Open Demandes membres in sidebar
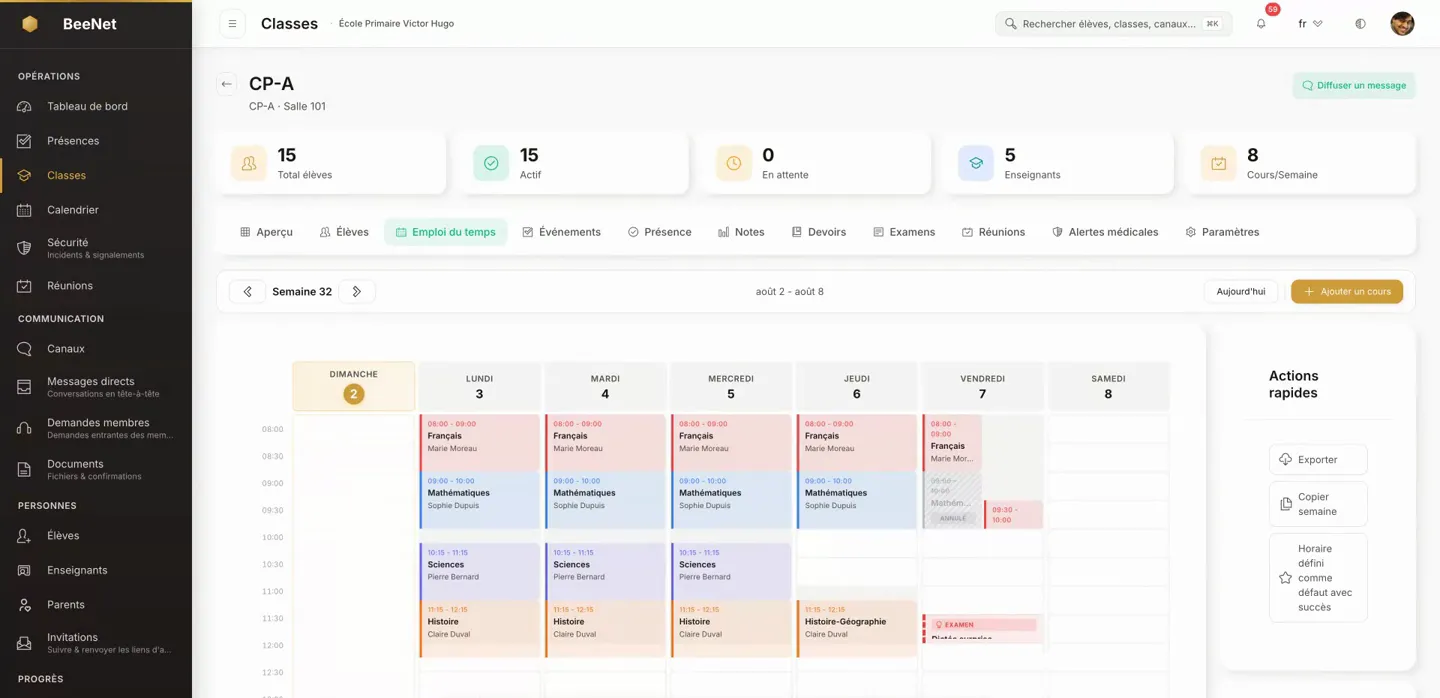 pyautogui.click(x=96, y=428)
